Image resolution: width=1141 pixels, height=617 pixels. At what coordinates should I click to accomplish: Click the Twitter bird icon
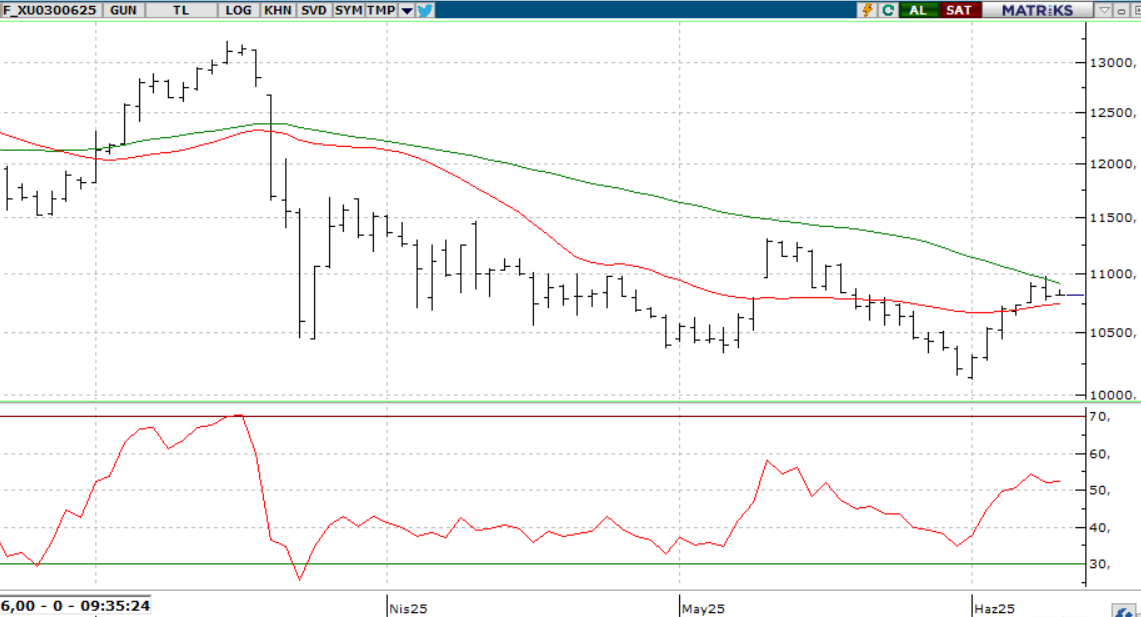[x=425, y=10]
